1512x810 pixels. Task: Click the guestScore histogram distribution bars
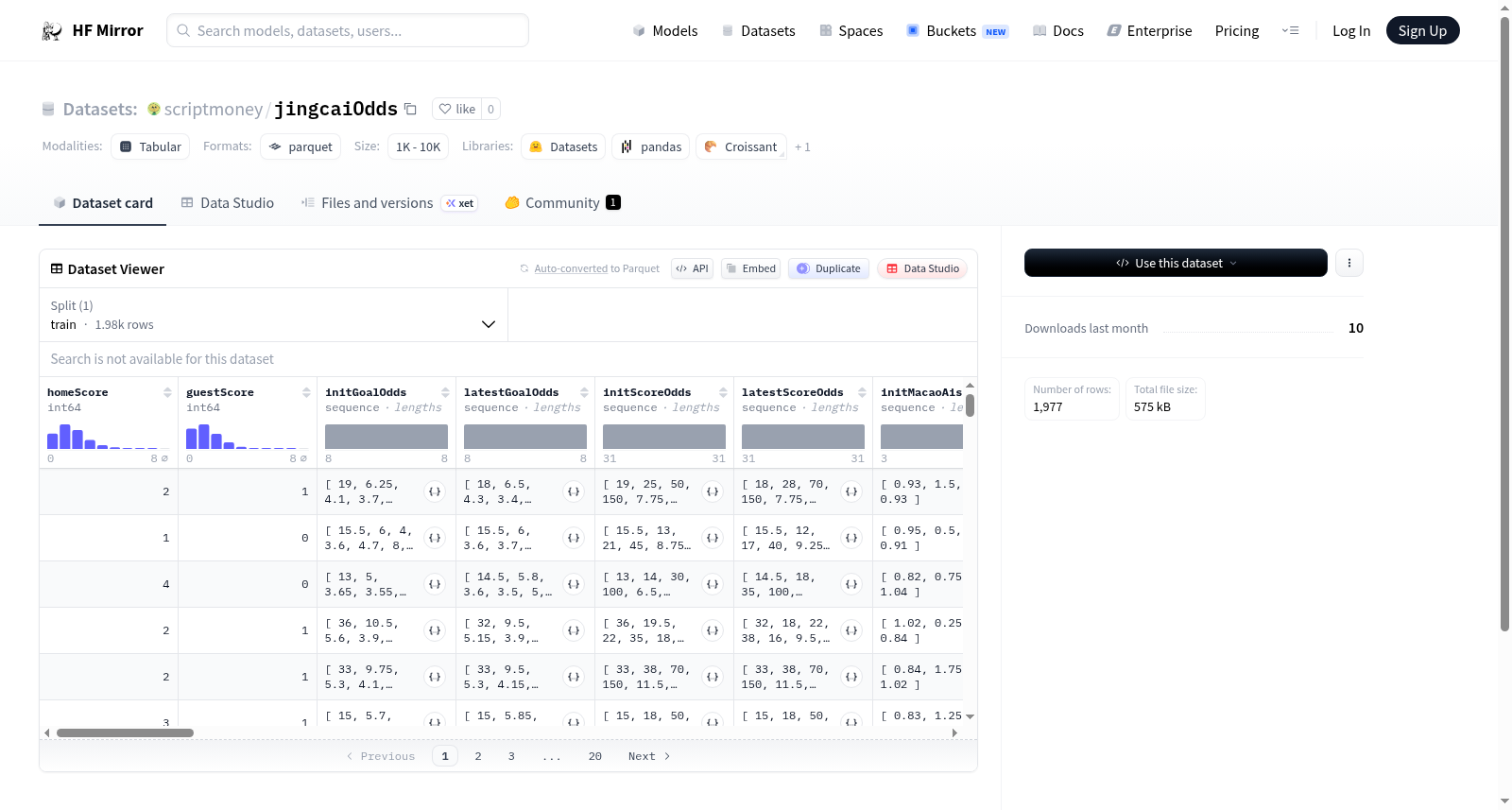tap(247, 437)
